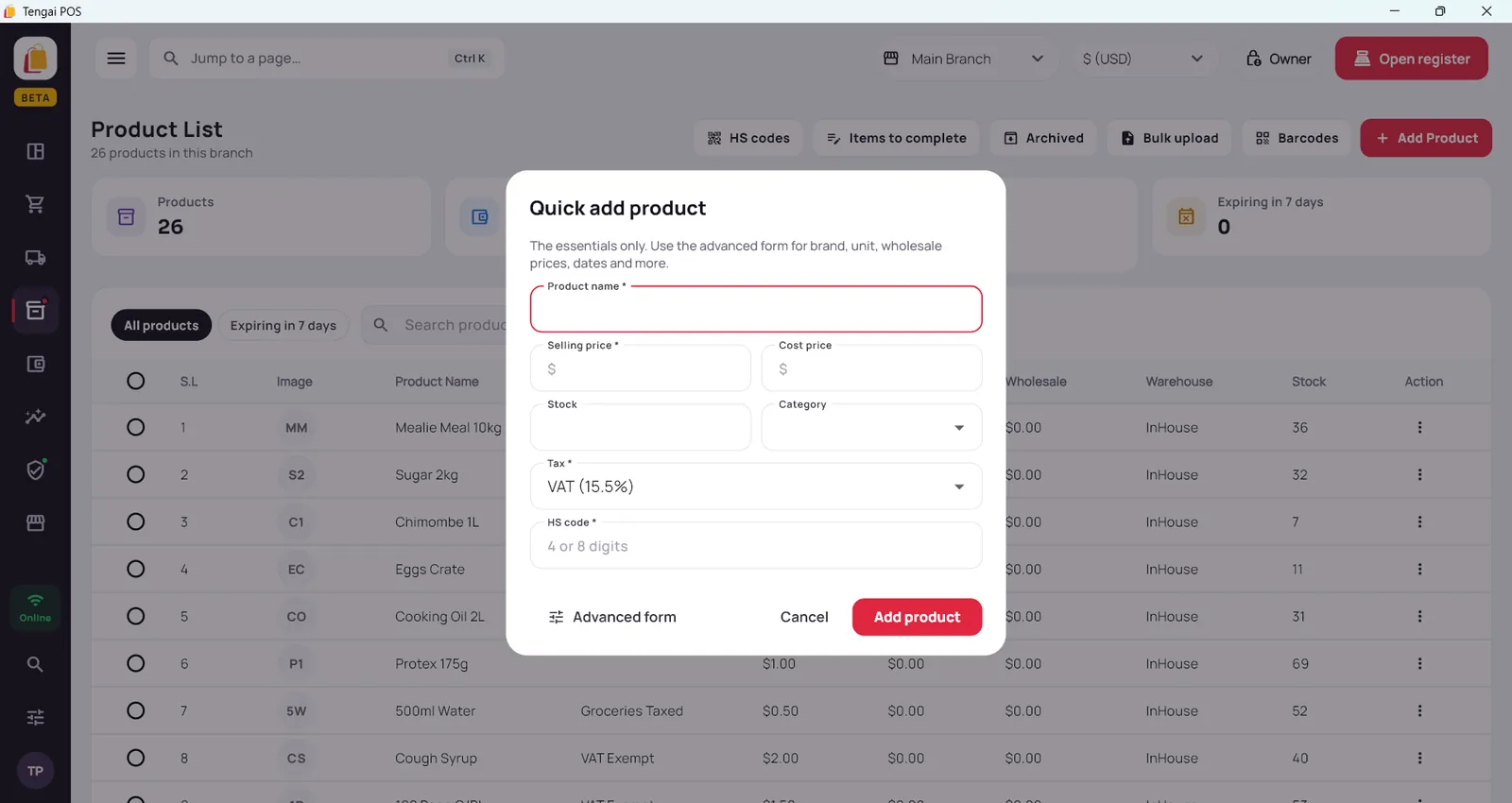1512x803 pixels.
Task: Expand the Main Branch selector
Action: 963,59
